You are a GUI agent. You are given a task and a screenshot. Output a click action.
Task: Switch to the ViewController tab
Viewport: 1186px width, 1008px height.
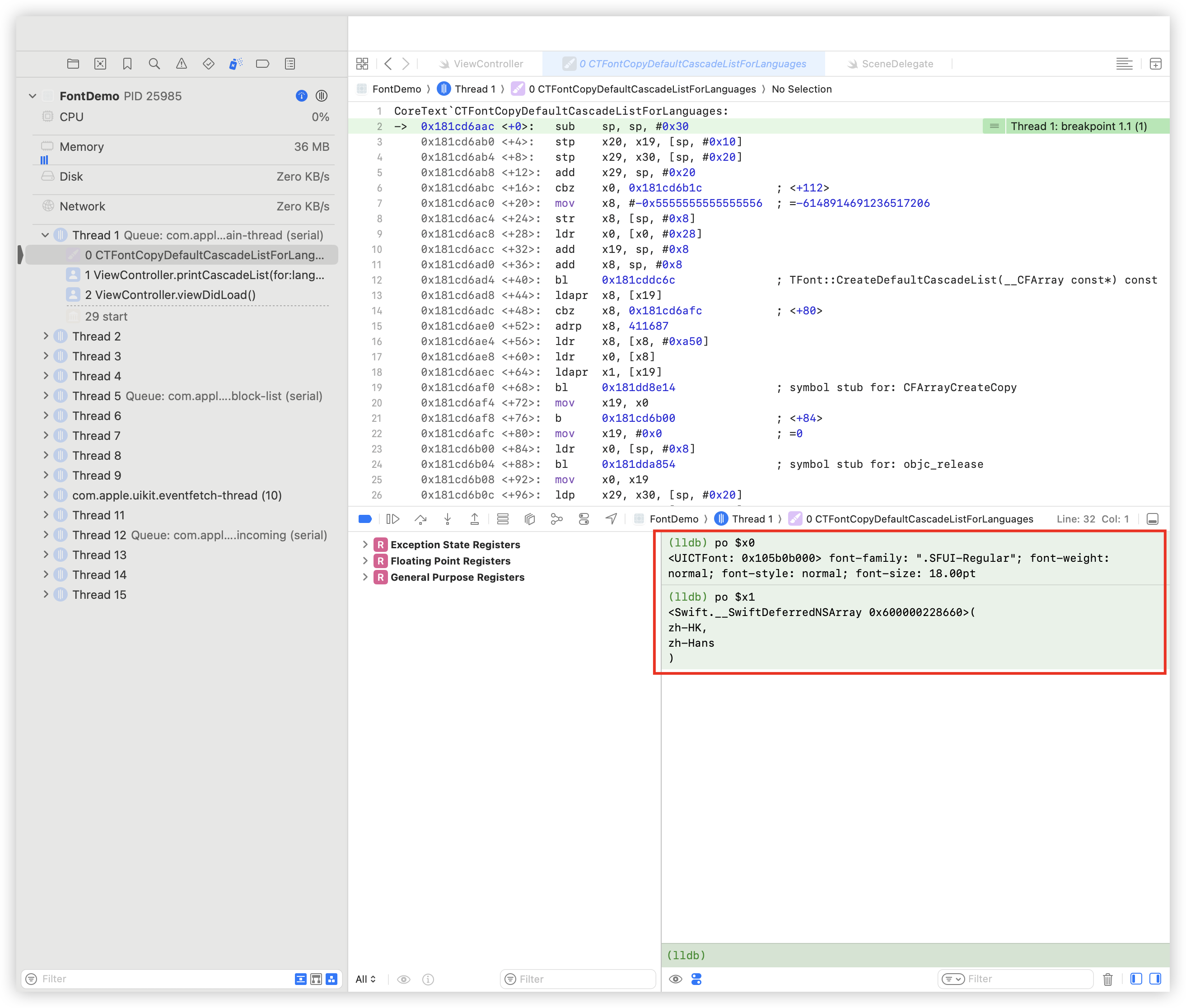coord(488,64)
